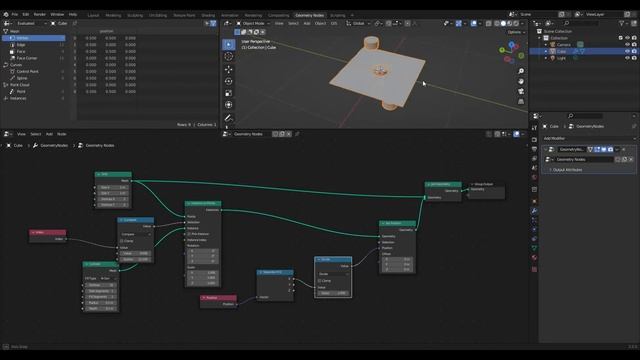
Task: Open the Edit menu
Action: point(26,14)
